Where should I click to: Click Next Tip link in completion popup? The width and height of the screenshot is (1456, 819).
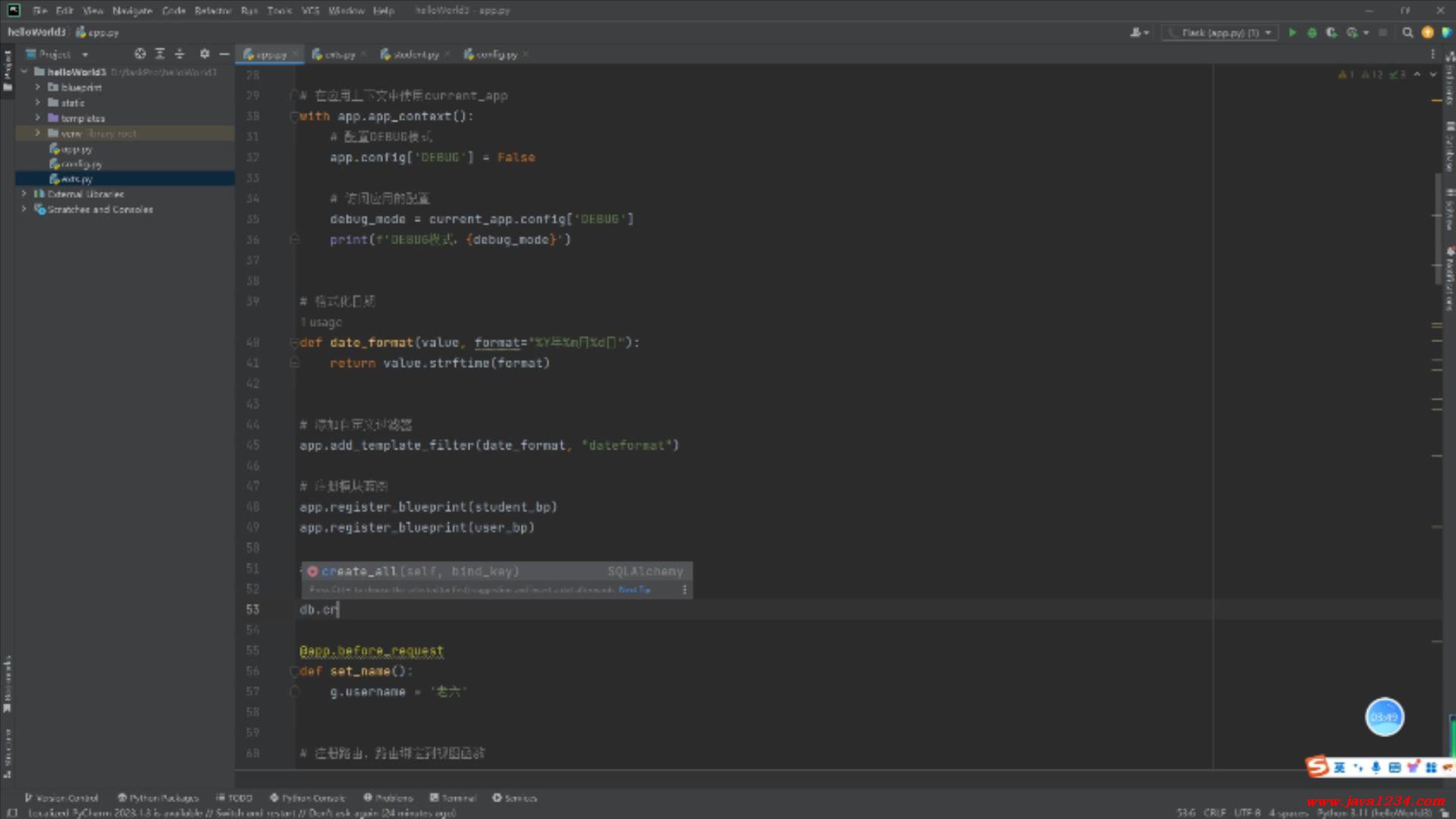point(634,589)
